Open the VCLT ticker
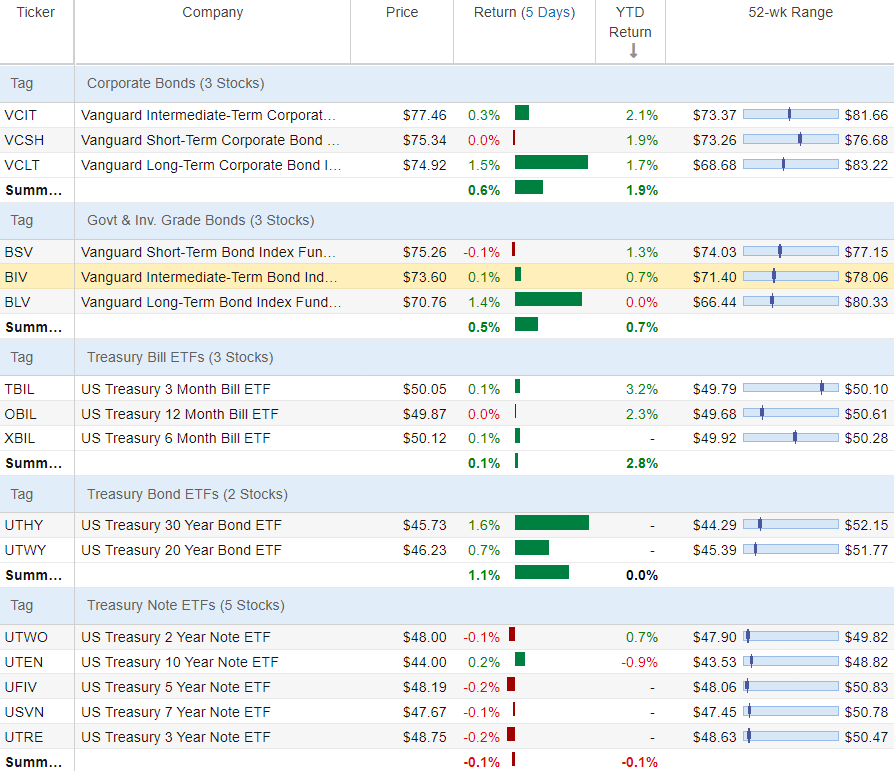The width and height of the screenshot is (894, 771). 22,165
